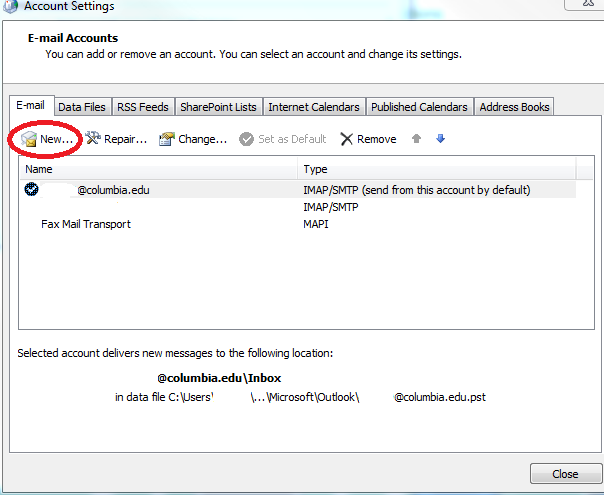Click the @columbia.edu\Inbox location text

pos(219,378)
